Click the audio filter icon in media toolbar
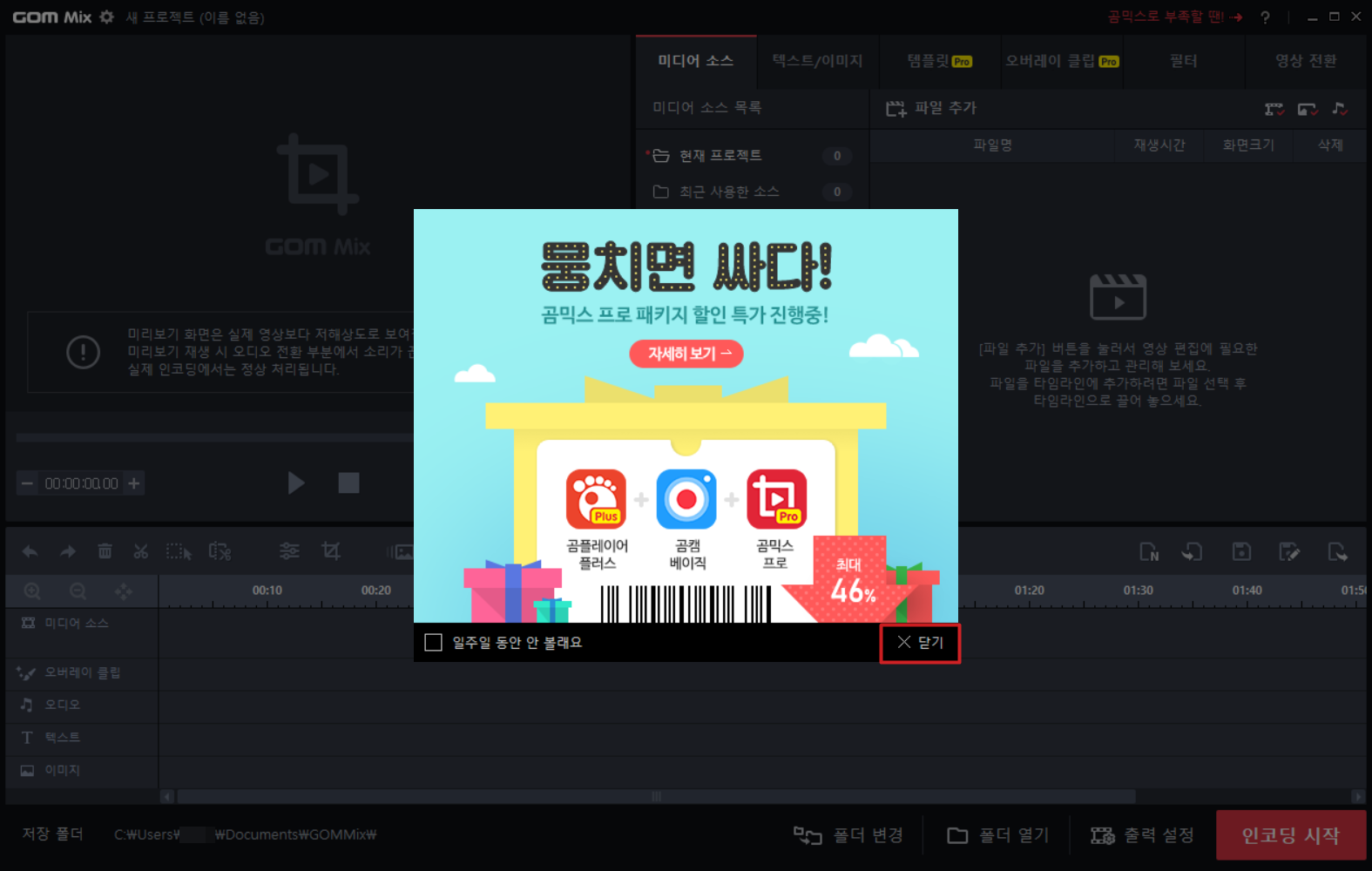The width and height of the screenshot is (1372, 871). [1340, 109]
